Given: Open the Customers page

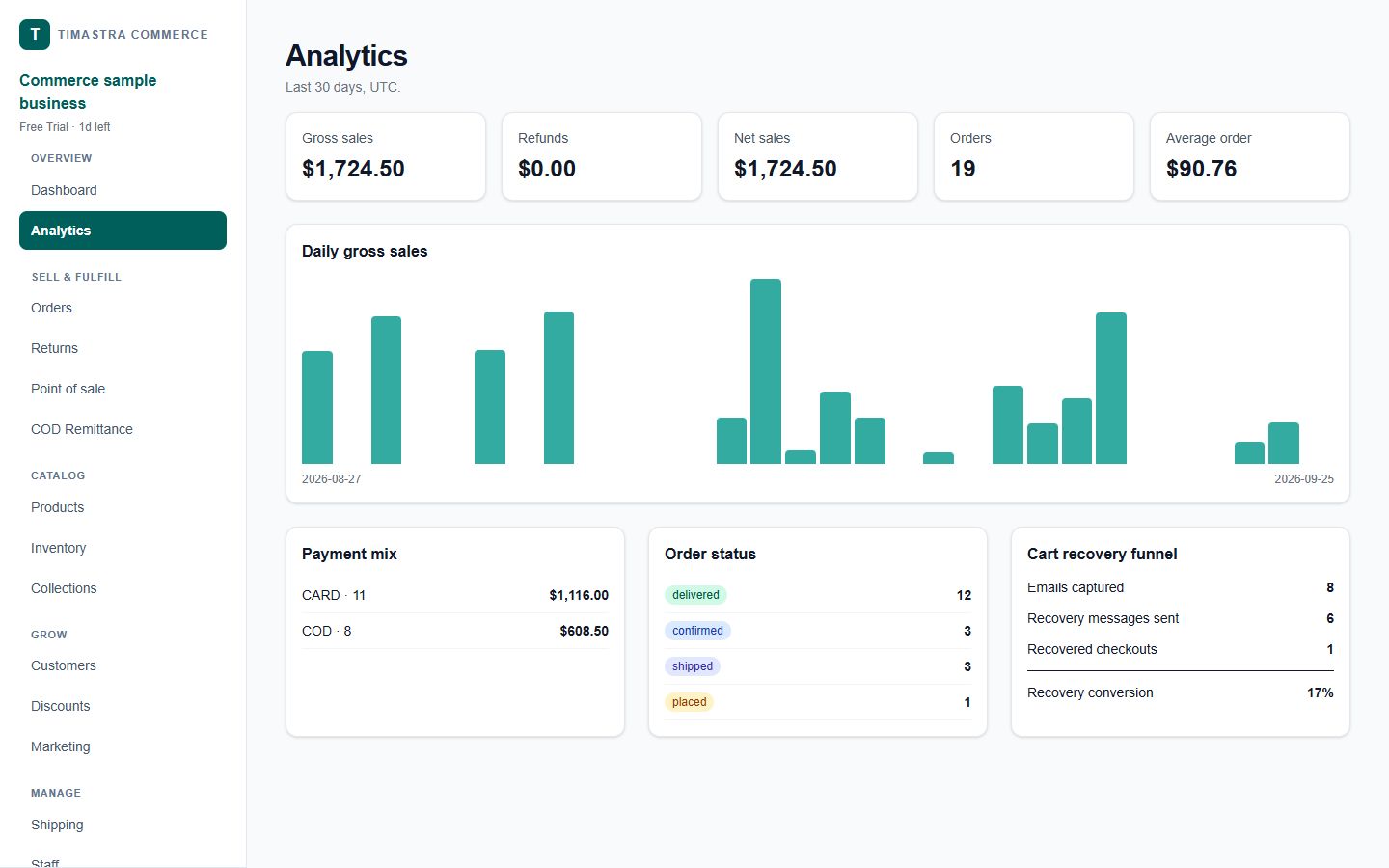Looking at the screenshot, I should 123,665.
